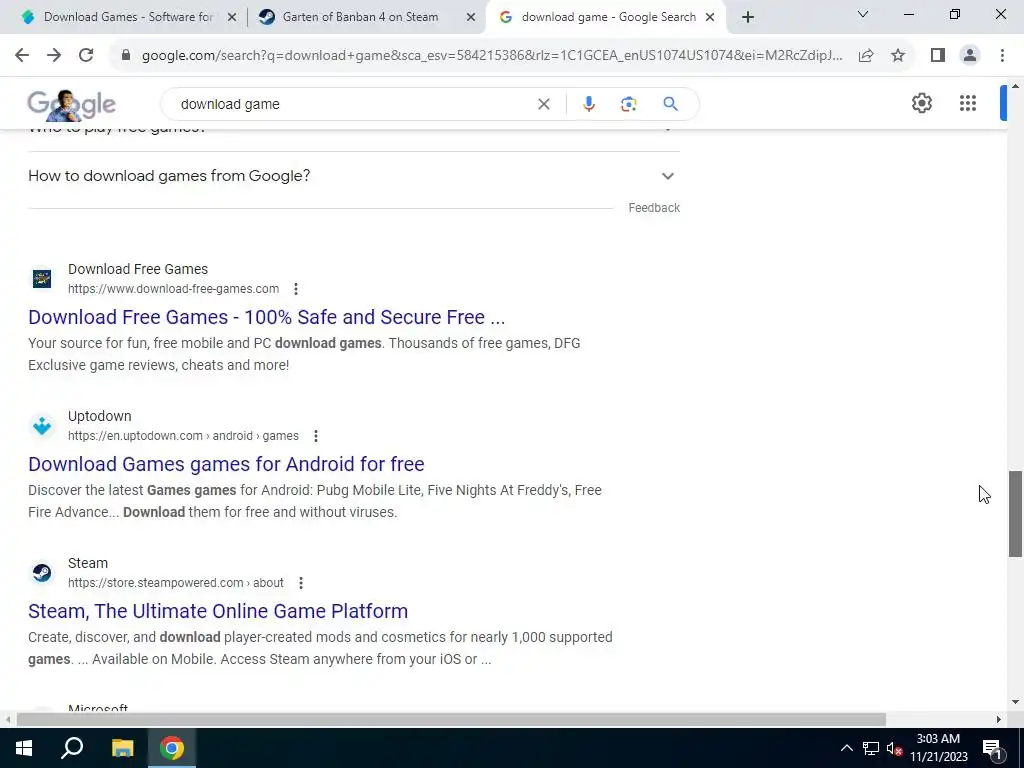
Task: Click the Feedback link
Action: [x=654, y=208]
